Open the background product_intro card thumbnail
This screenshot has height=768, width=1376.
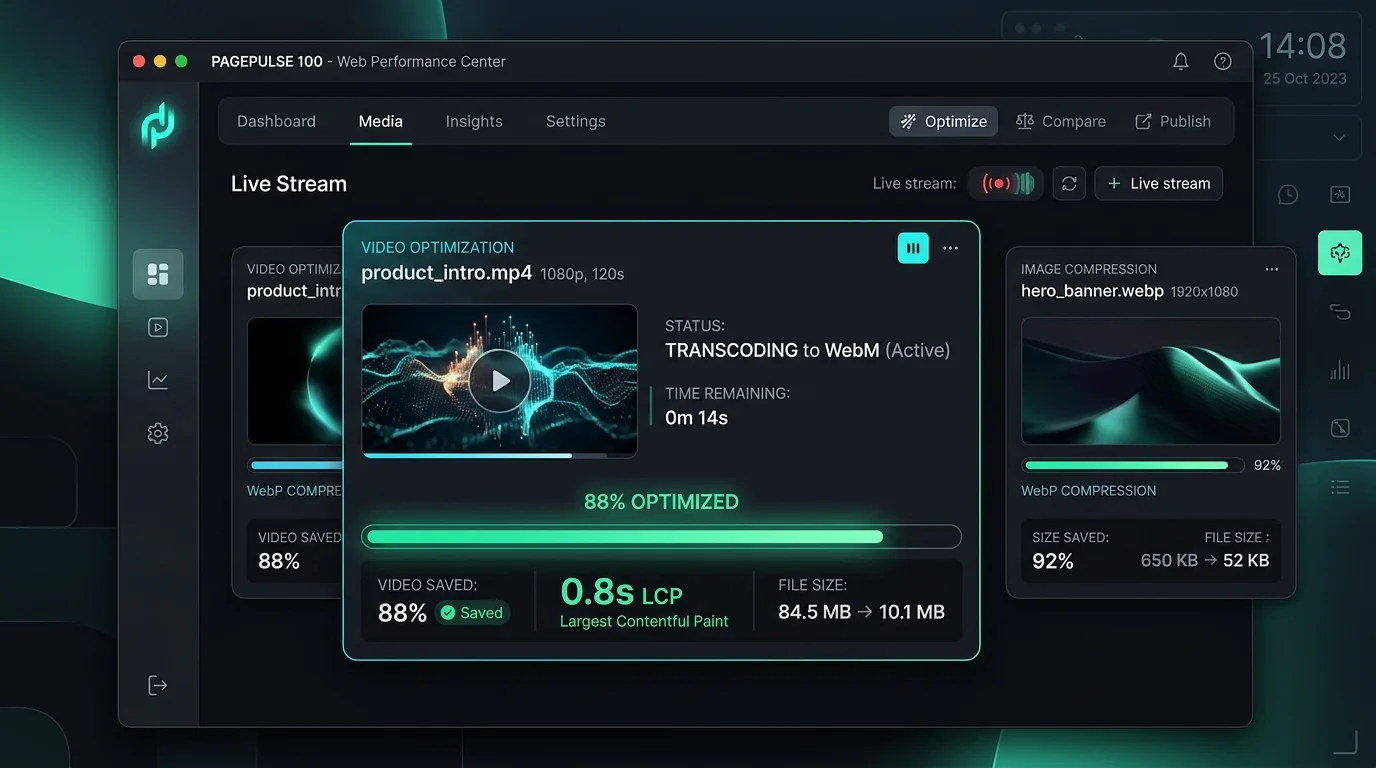[294, 381]
